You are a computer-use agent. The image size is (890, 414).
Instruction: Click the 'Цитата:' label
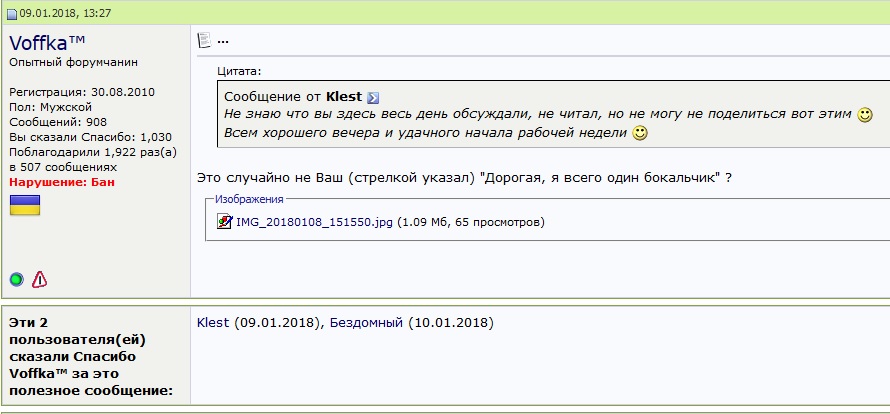[x=240, y=72]
